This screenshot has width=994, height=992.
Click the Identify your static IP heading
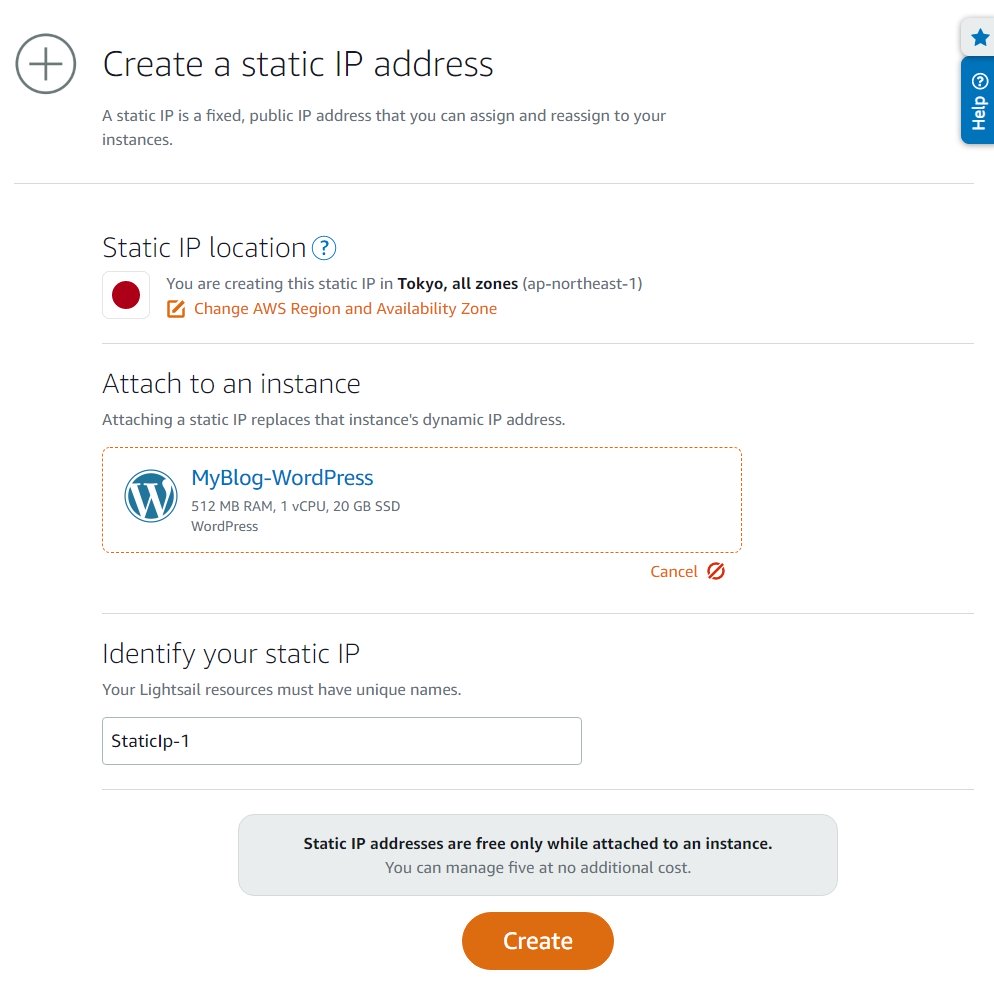pos(231,654)
